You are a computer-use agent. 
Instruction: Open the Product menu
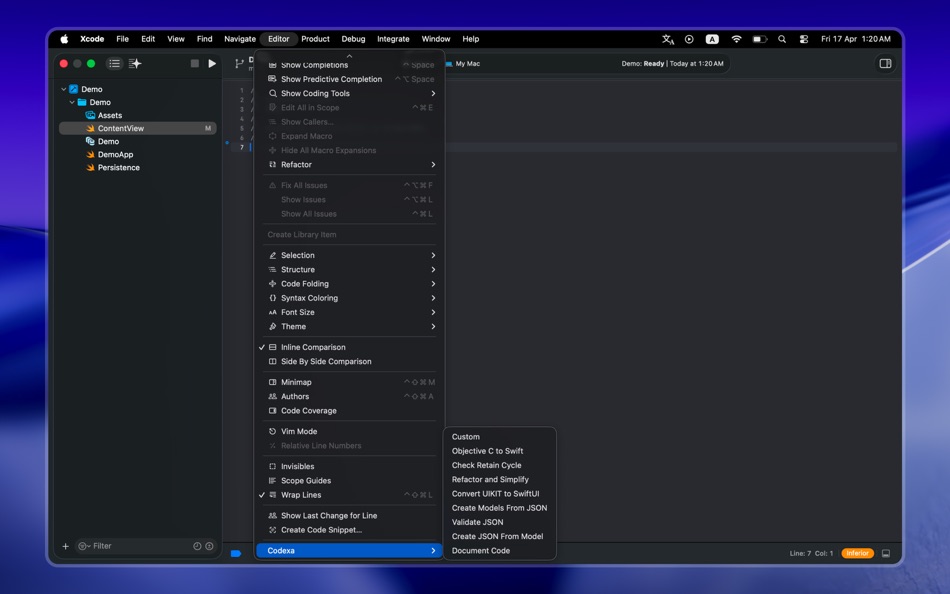(x=315, y=39)
